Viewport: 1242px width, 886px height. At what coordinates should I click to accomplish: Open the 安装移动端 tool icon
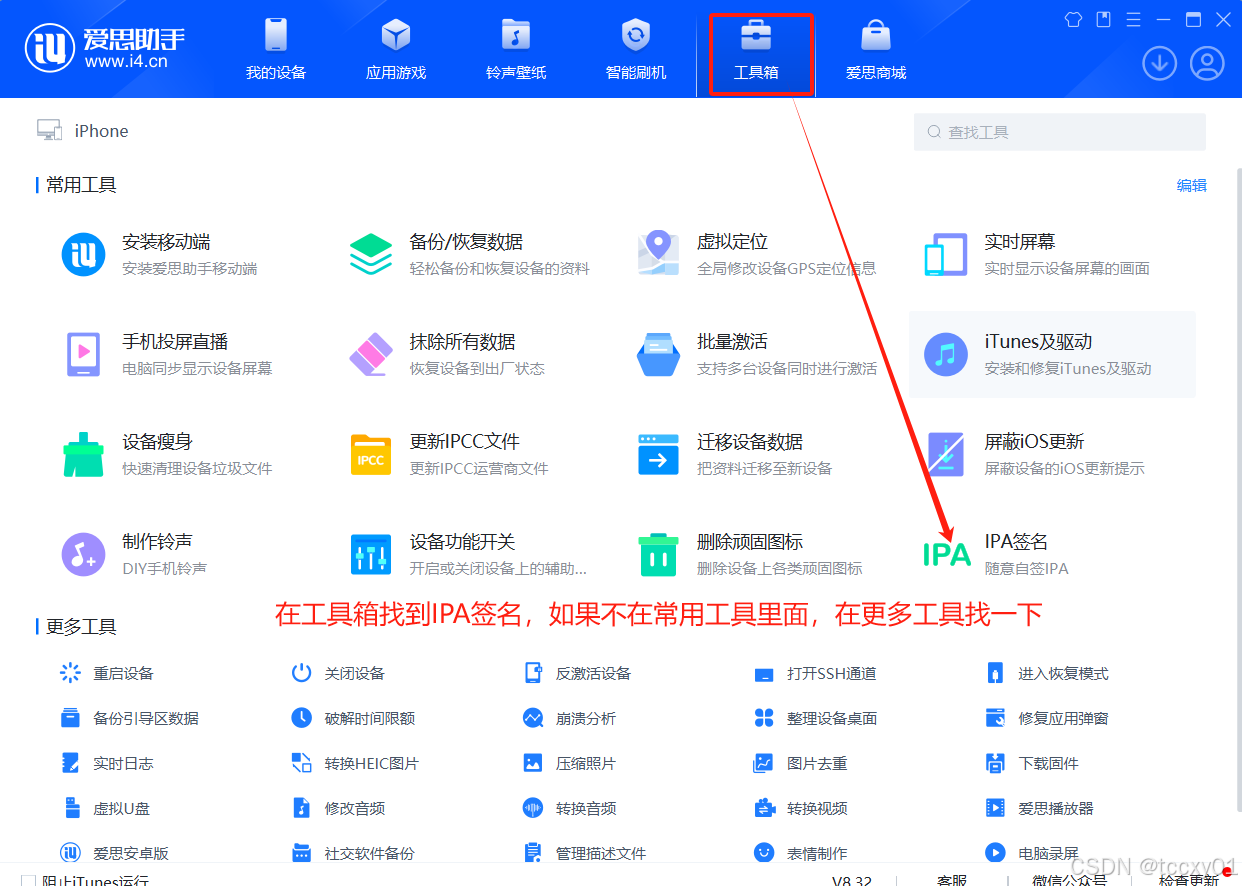(83, 254)
